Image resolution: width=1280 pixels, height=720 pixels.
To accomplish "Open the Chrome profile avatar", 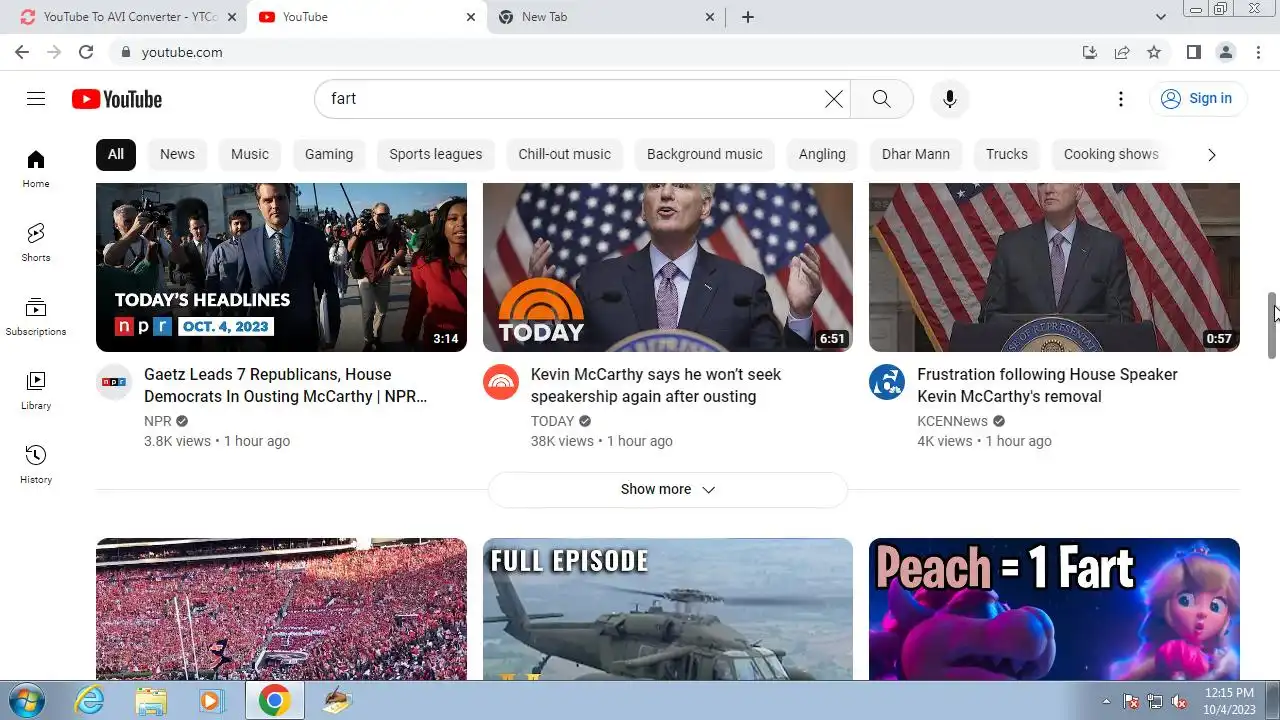I will pos(1225,52).
